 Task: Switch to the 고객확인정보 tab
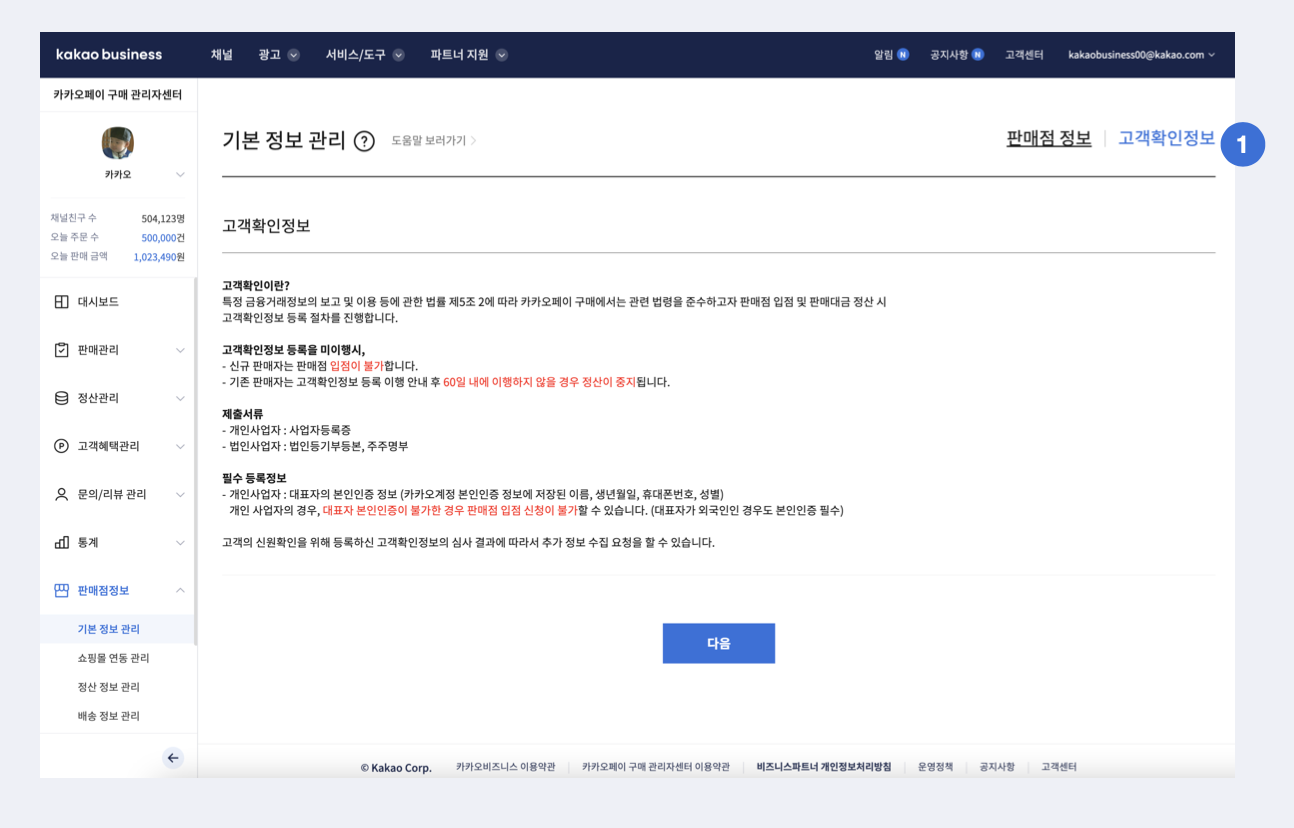coord(1166,138)
